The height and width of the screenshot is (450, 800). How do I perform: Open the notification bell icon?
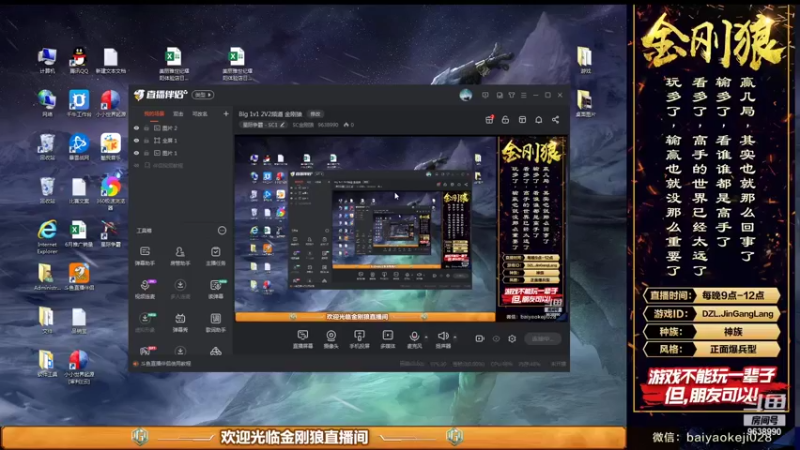coord(539,119)
